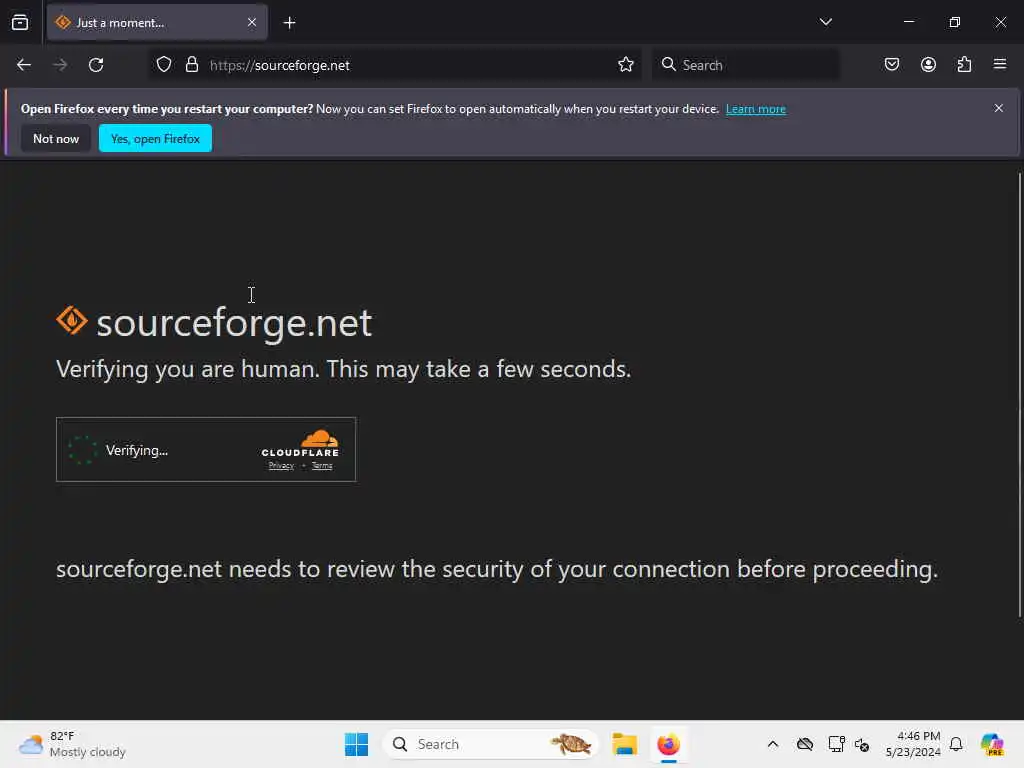
Task: Launch Copilot preview icon
Action: pos(992,744)
